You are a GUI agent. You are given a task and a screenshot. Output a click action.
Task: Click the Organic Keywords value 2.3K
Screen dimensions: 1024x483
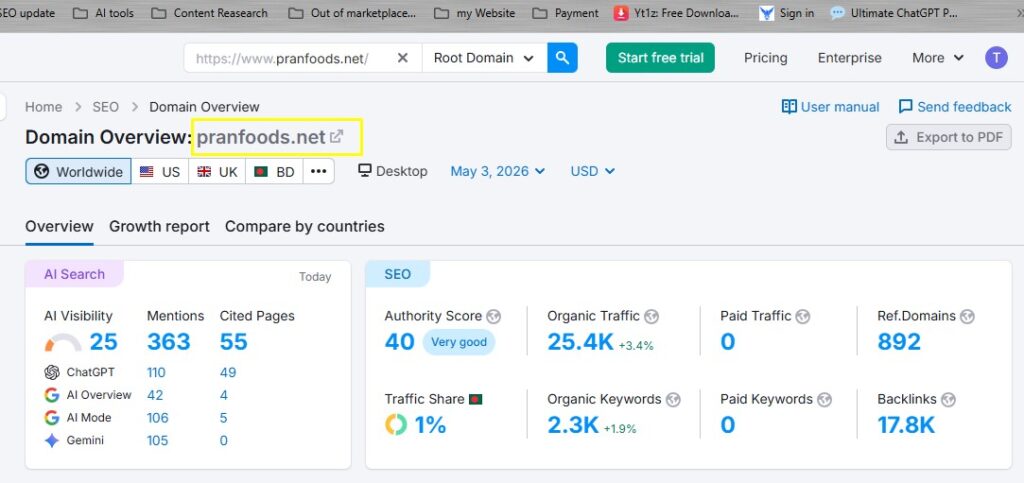pyautogui.click(x=573, y=425)
